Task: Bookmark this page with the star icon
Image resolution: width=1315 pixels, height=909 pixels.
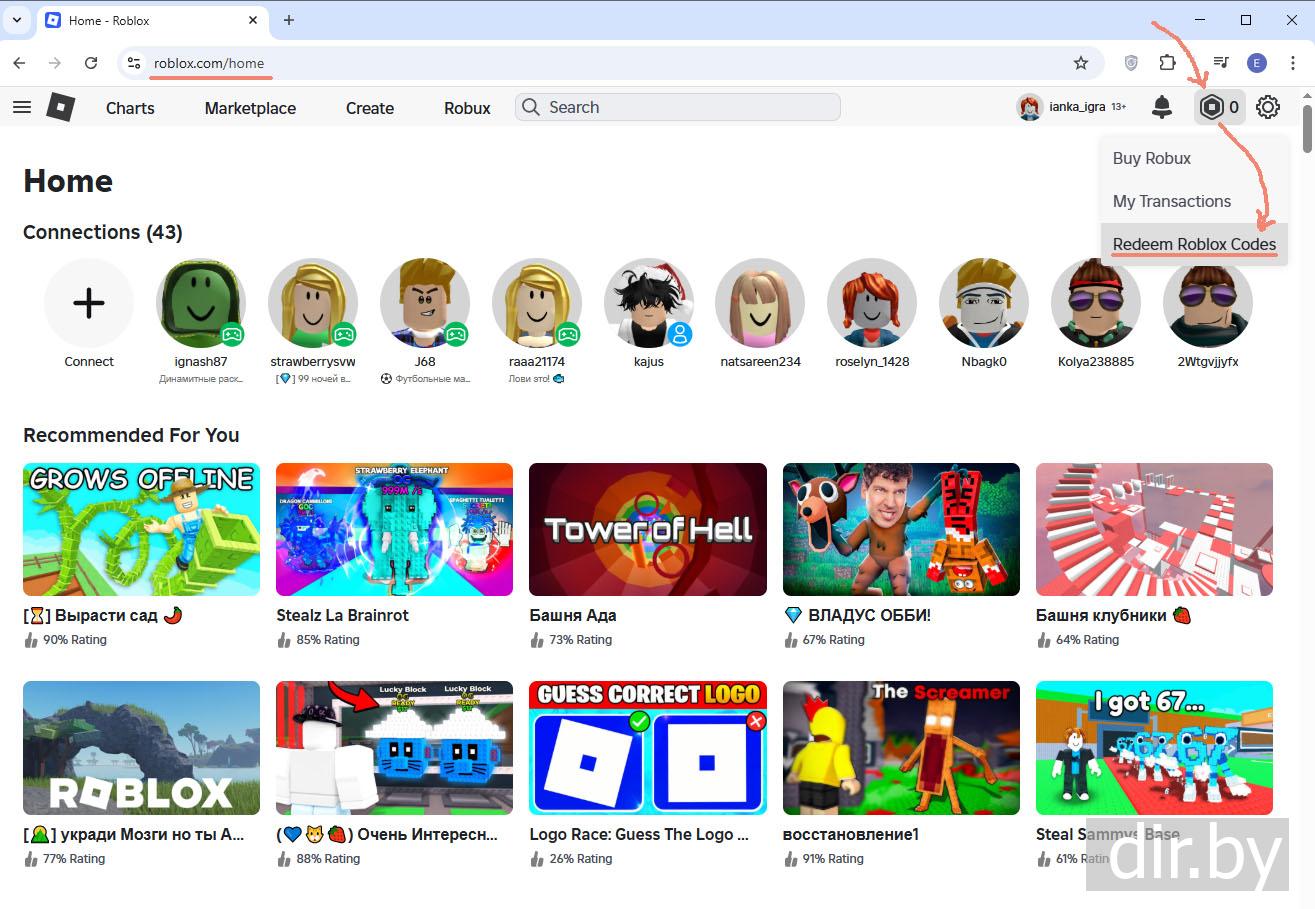Action: pos(1080,63)
